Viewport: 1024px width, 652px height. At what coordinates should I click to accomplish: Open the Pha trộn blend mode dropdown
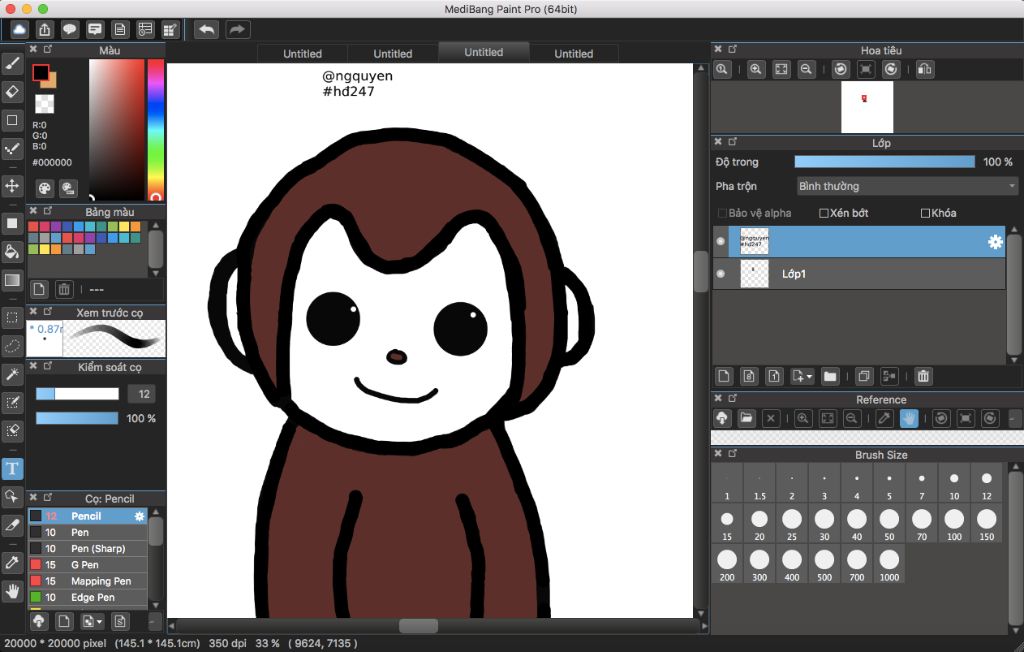click(907, 186)
